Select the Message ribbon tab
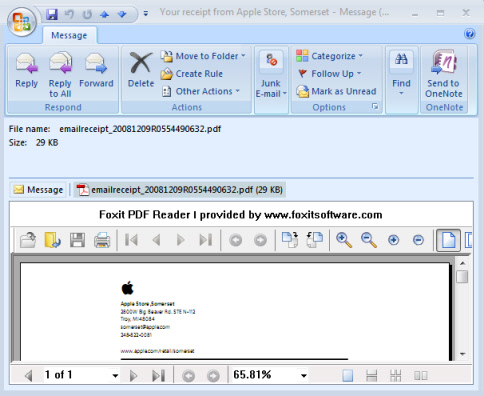 point(69,35)
